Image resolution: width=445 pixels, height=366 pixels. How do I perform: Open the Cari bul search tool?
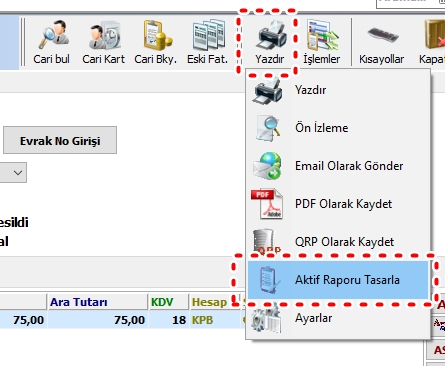click(52, 42)
